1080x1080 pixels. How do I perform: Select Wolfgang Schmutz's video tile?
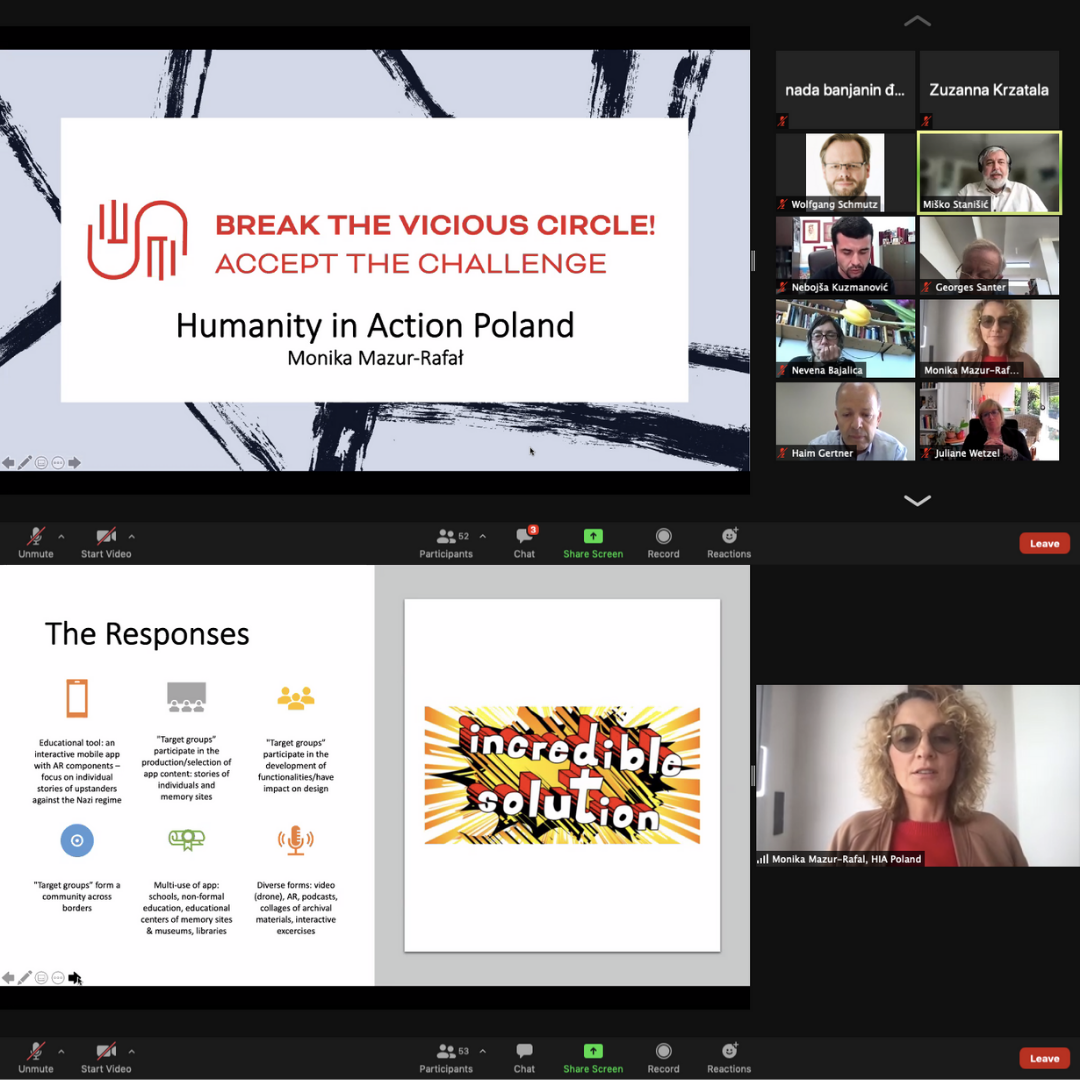(845, 172)
